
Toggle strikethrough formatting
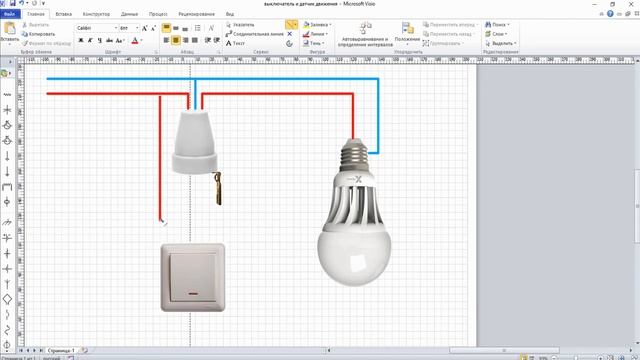(x=109, y=40)
